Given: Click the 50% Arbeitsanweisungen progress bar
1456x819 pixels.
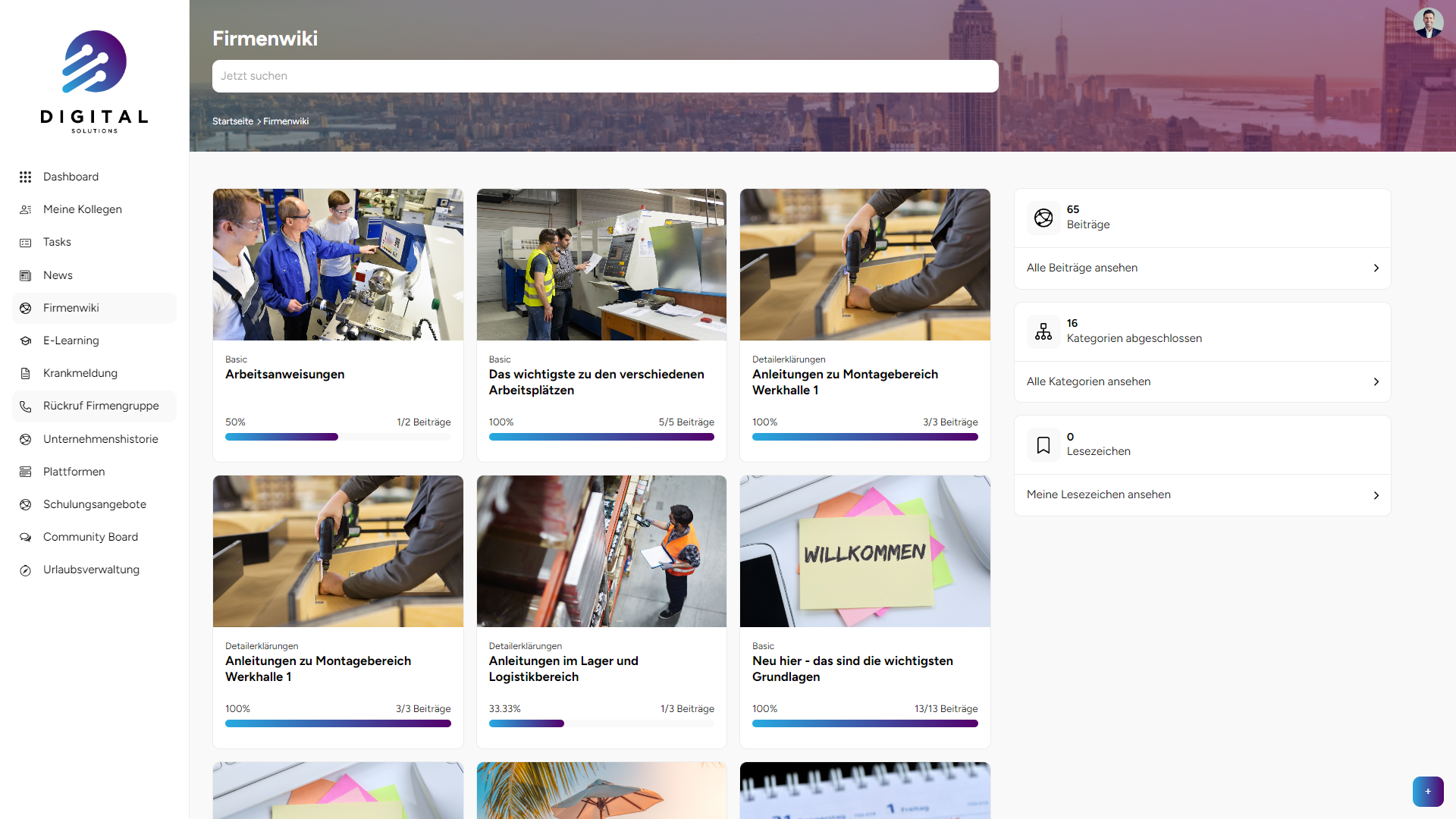Looking at the screenshot, I should coord(338,437).
